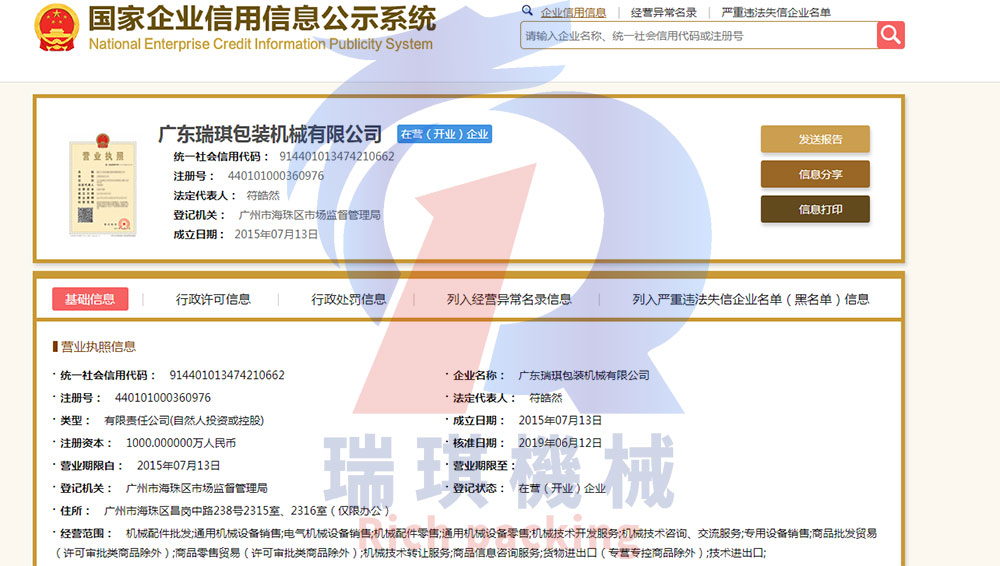This screenshot has width=1000, height=566.
Task: Click the 信息分享 button
Action: coord(815,174)
